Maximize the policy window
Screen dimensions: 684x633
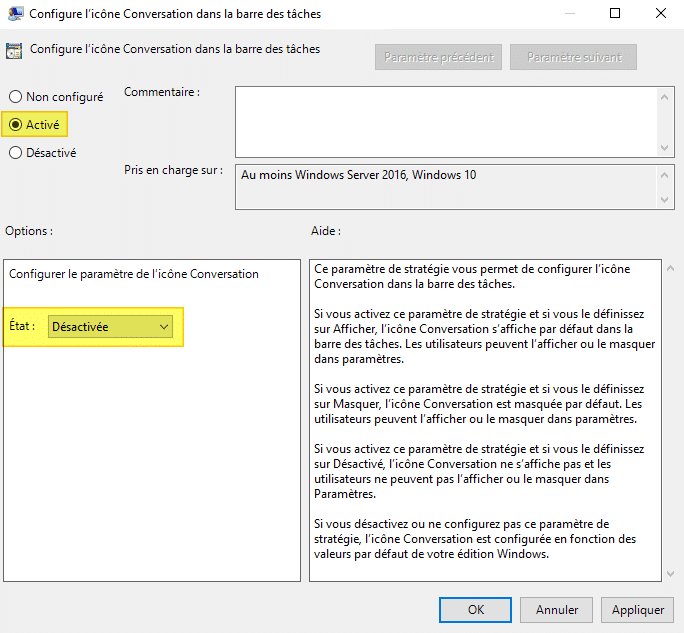pos(615,14)
